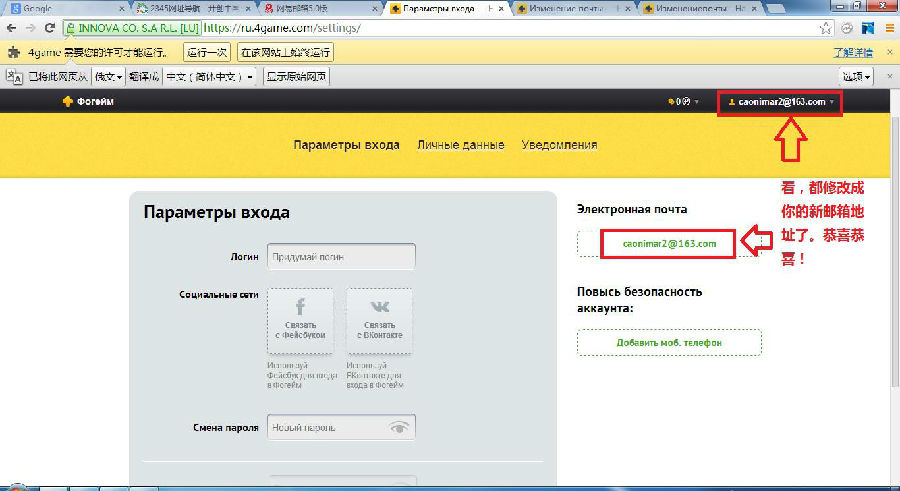Toggle password visibility eye icon

(400, 428)
